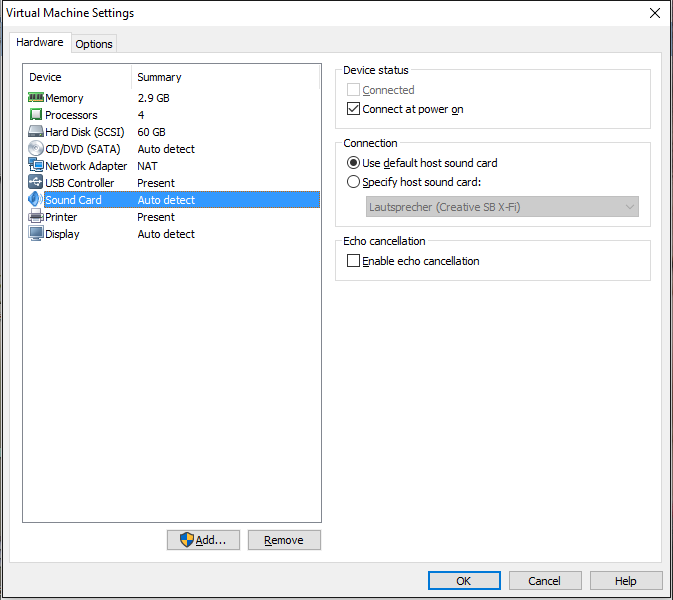Image resolution: width=673 pixels, height=600 pixels.
Task: Click Printer's Present summary
Action: click(x=156, y=217)
